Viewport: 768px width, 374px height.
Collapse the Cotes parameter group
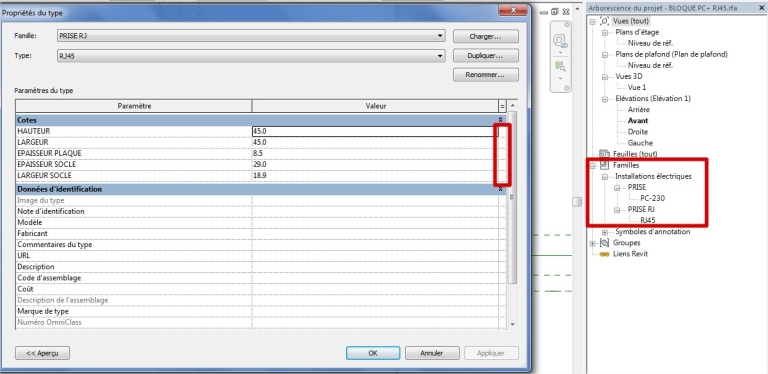(501, 120)
